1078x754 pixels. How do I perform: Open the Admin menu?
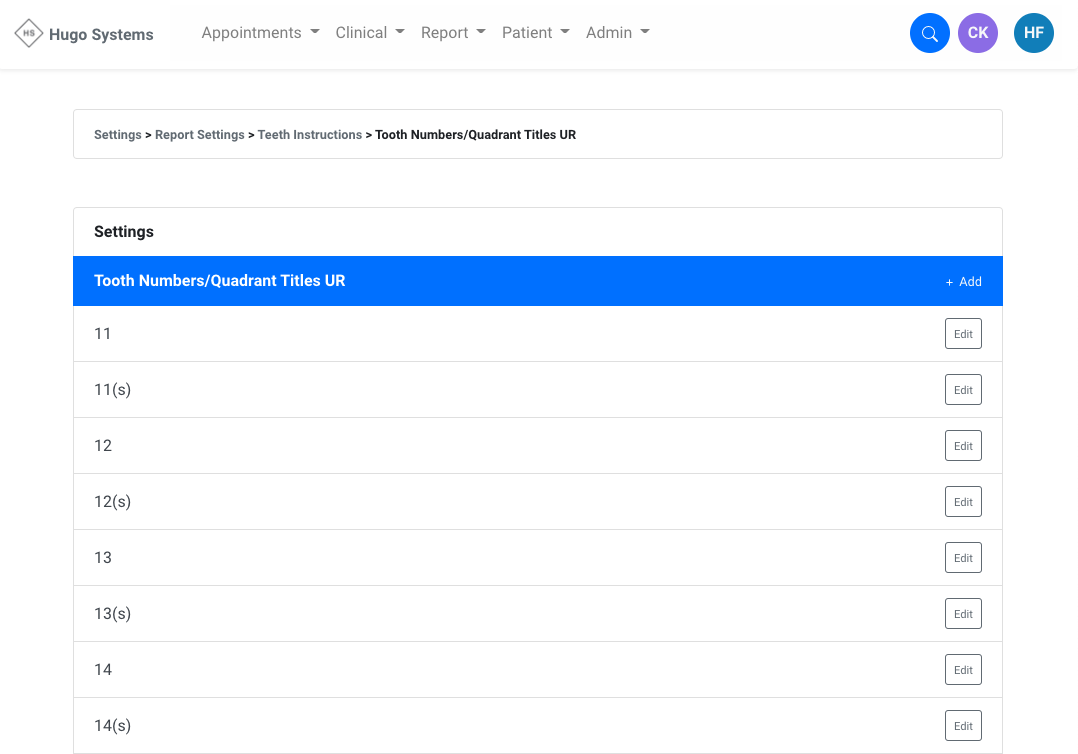pyautogui.click(x=617, y=33)
